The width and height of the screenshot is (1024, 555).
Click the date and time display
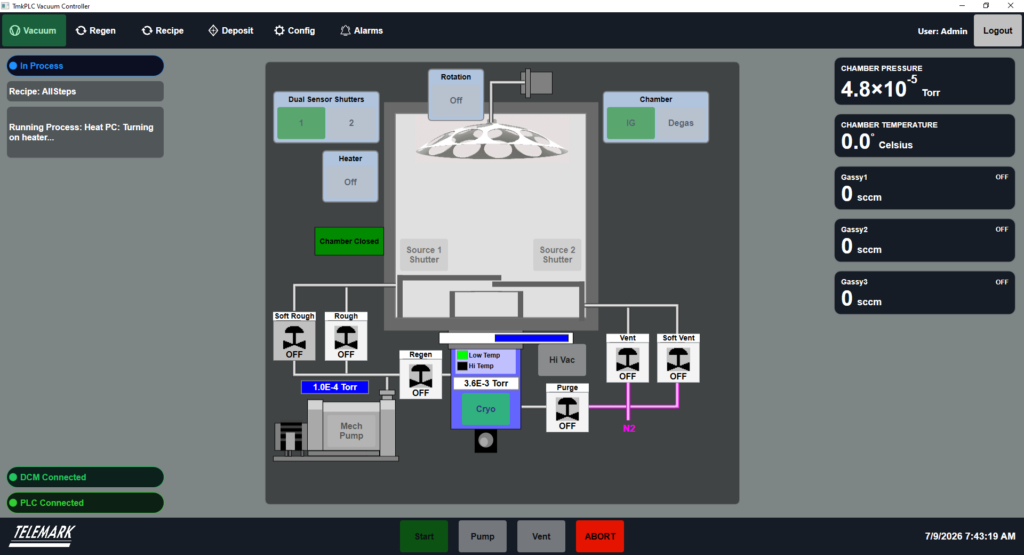click(x=970, y=536)
